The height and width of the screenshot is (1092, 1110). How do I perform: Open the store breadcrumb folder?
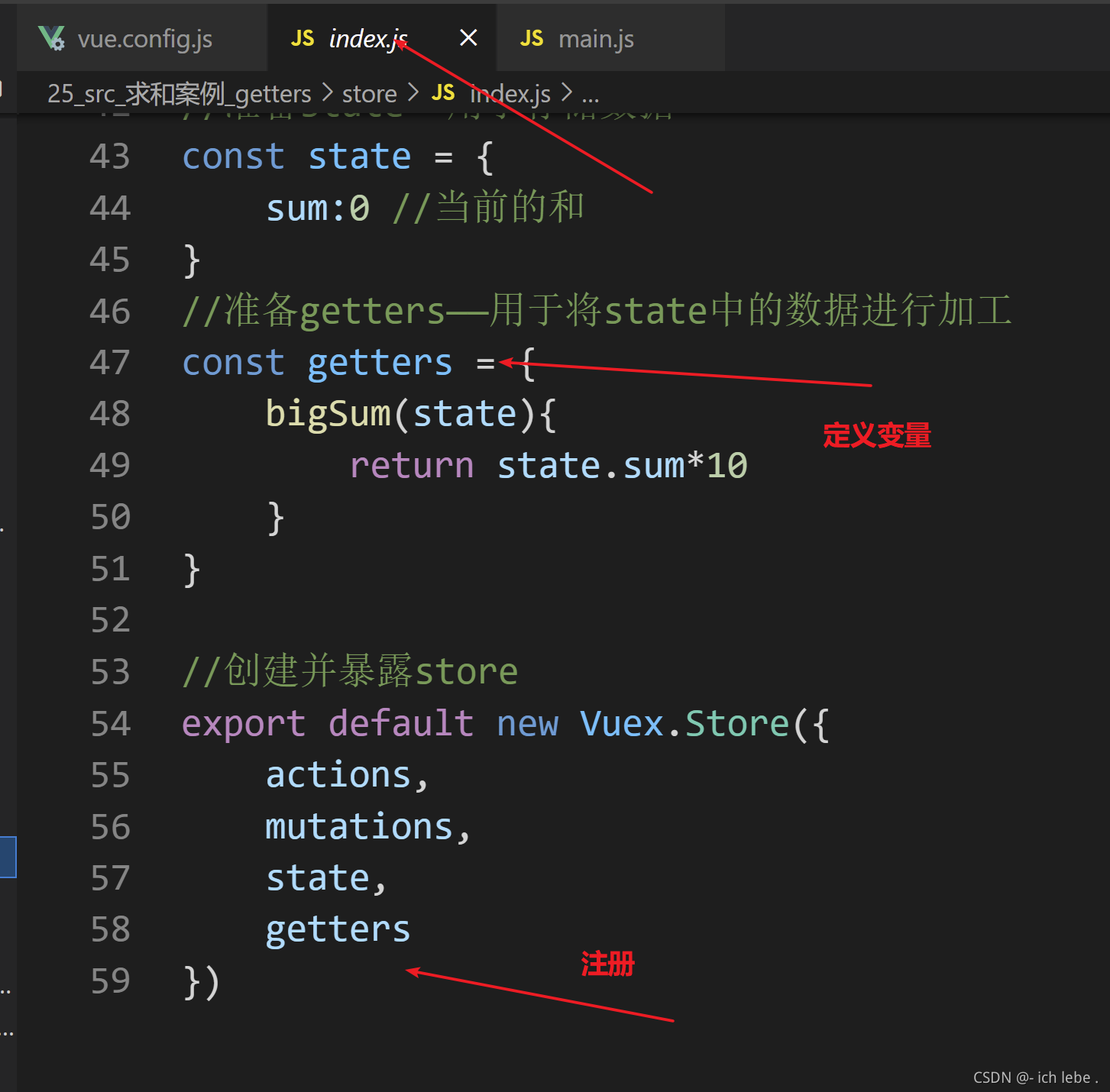point(369,93)
